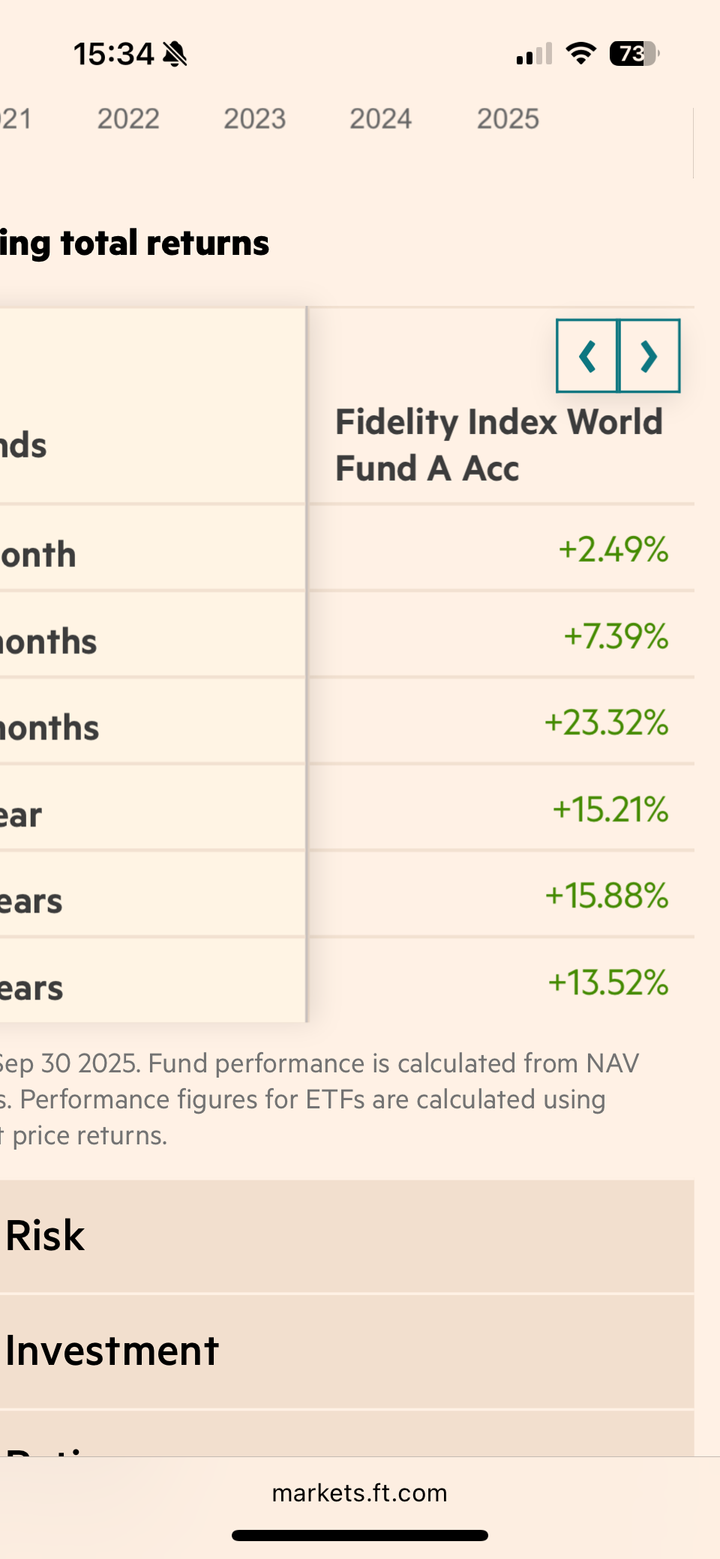720x1559 pixels.
Task: Tap the 15:34 status bar clock
Action: 113,54
